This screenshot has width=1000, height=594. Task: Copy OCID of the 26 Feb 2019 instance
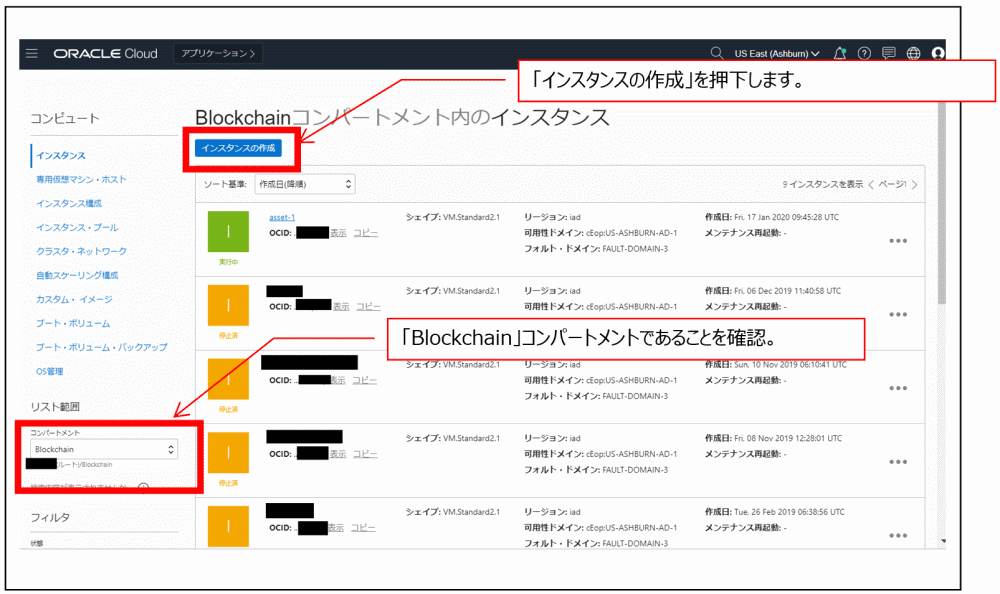coord(364,528)
